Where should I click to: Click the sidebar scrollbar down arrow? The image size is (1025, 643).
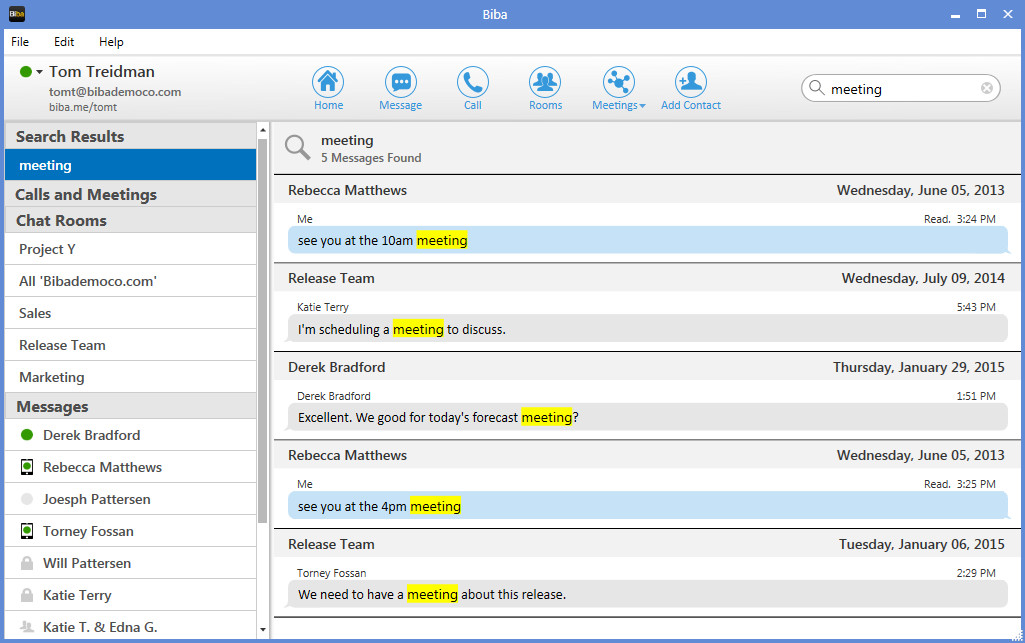tap(263, 630)
